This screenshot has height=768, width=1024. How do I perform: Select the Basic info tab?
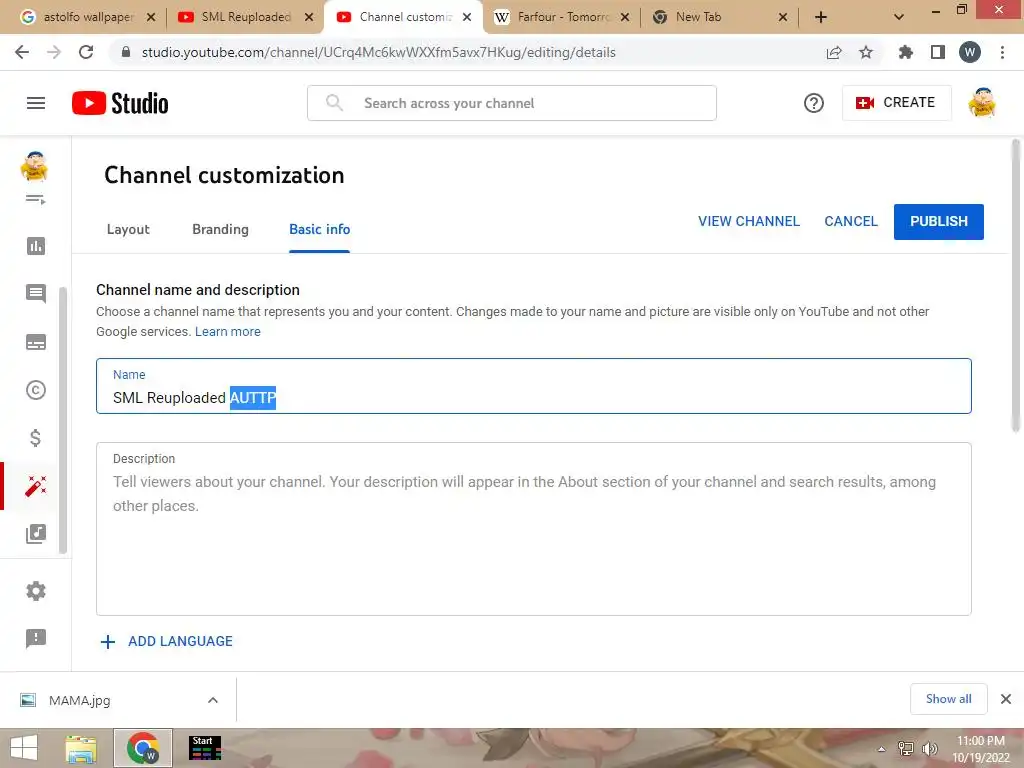(x=319, y=229)
